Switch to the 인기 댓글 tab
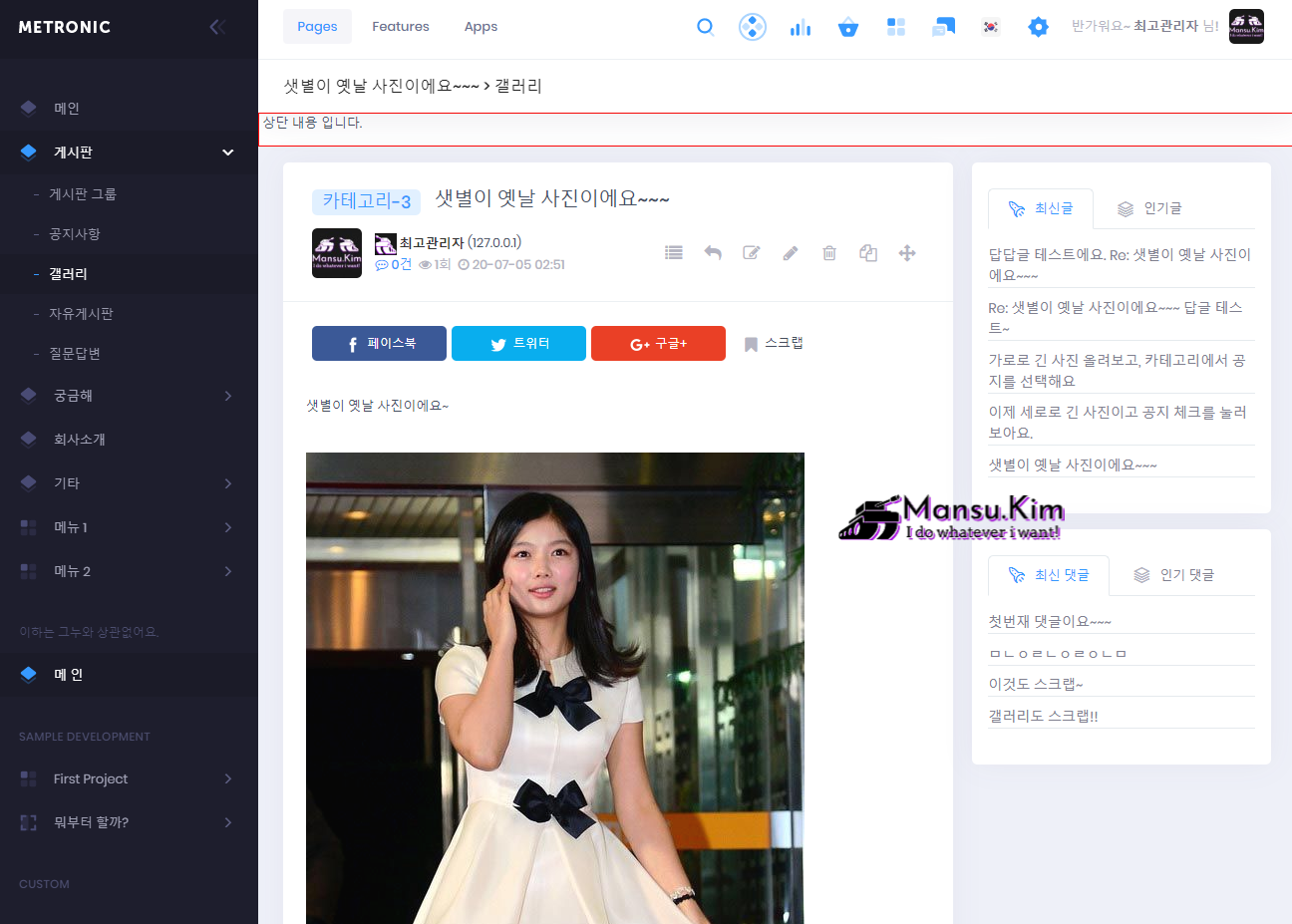 point(1174,575)
